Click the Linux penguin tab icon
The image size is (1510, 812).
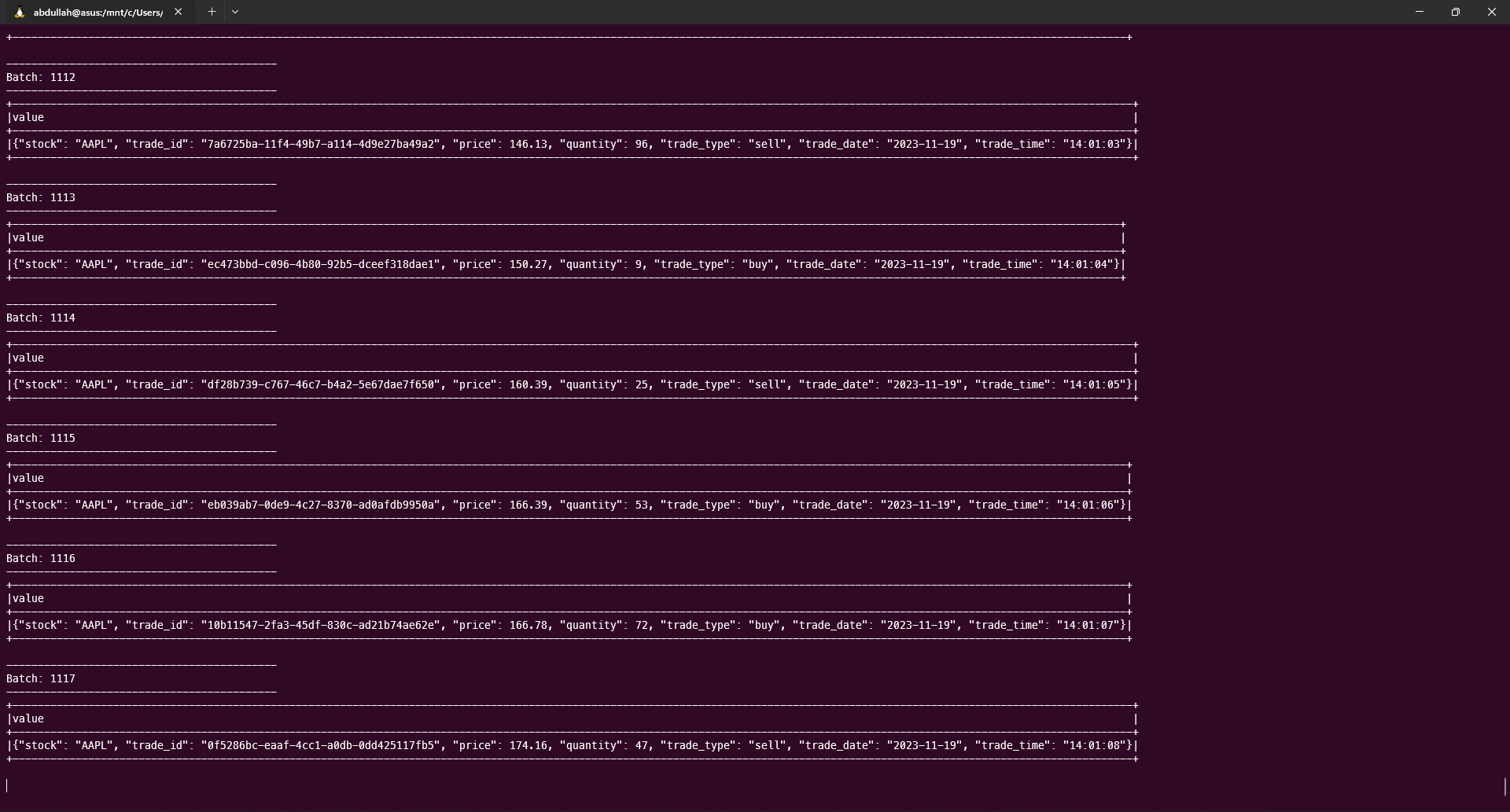tap(20, 13)
